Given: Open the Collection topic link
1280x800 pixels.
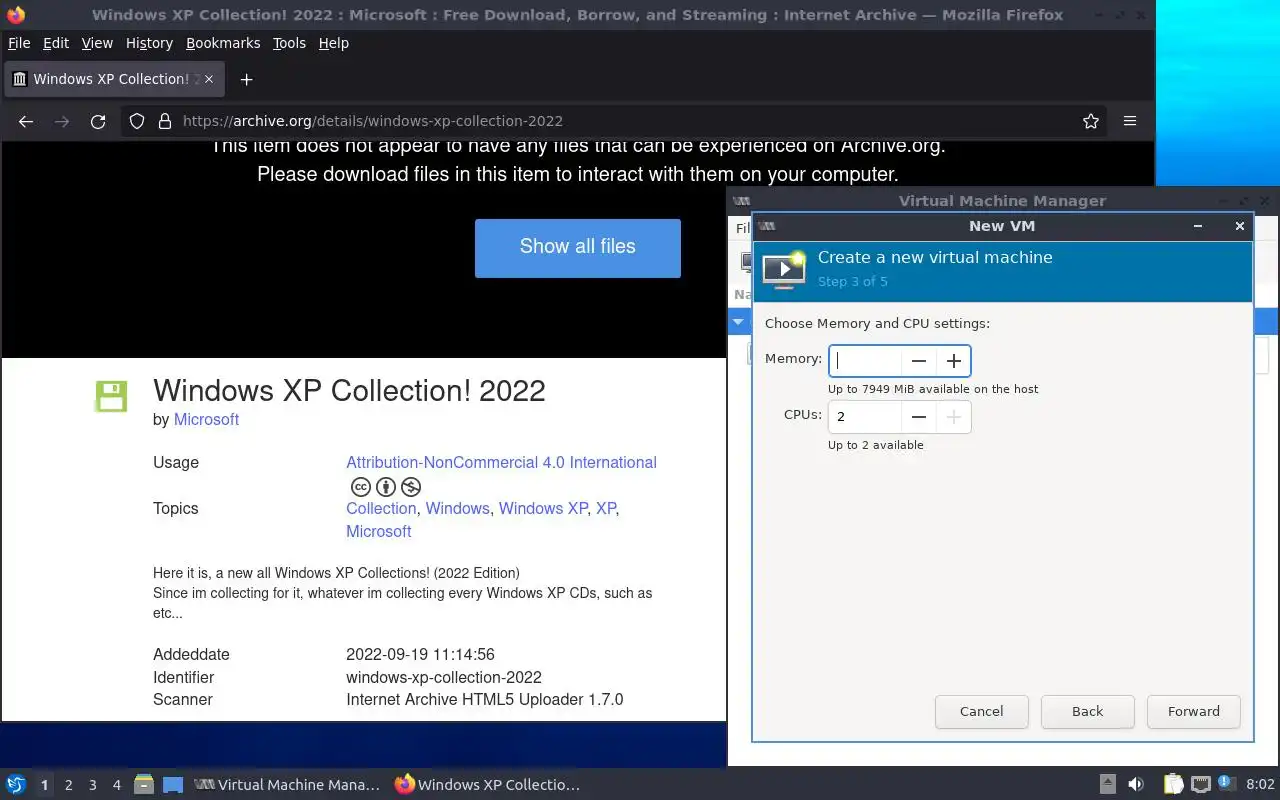Looking at the screenshot, I should click(x=381, y=509).
